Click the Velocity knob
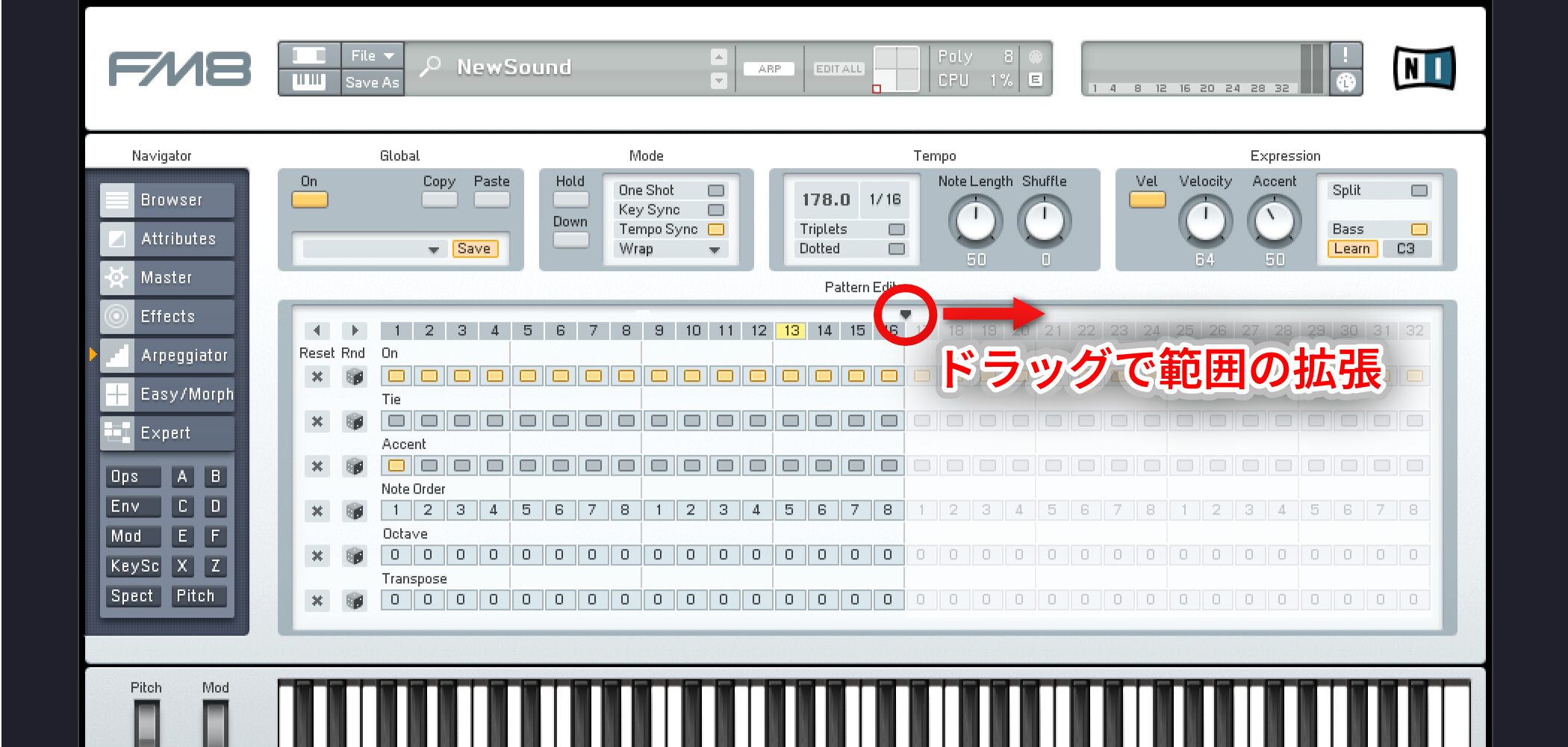This screenshot has width=1568, height=747. coord(1205,221)
